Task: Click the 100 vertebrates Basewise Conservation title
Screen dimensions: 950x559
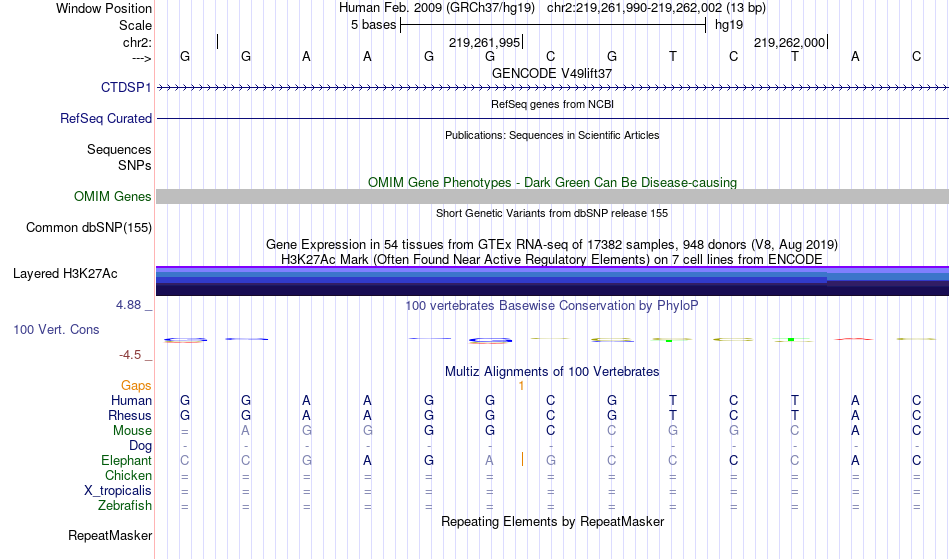Action: click(552, 305)
